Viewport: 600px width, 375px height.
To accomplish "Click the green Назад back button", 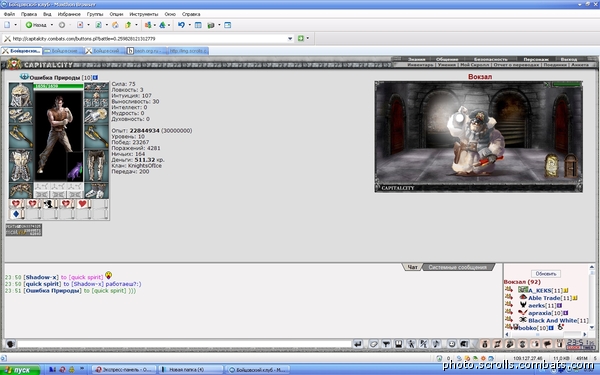I will point(36,25).
